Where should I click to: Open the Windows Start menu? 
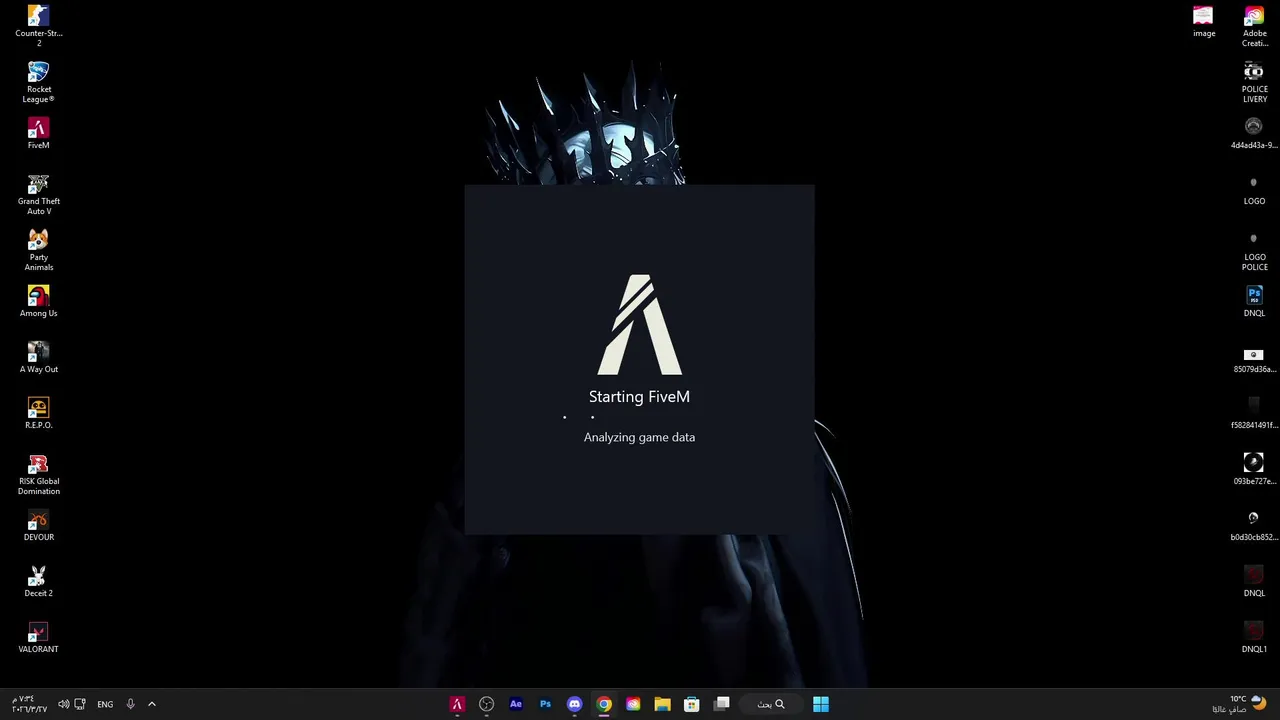point(821,704)
